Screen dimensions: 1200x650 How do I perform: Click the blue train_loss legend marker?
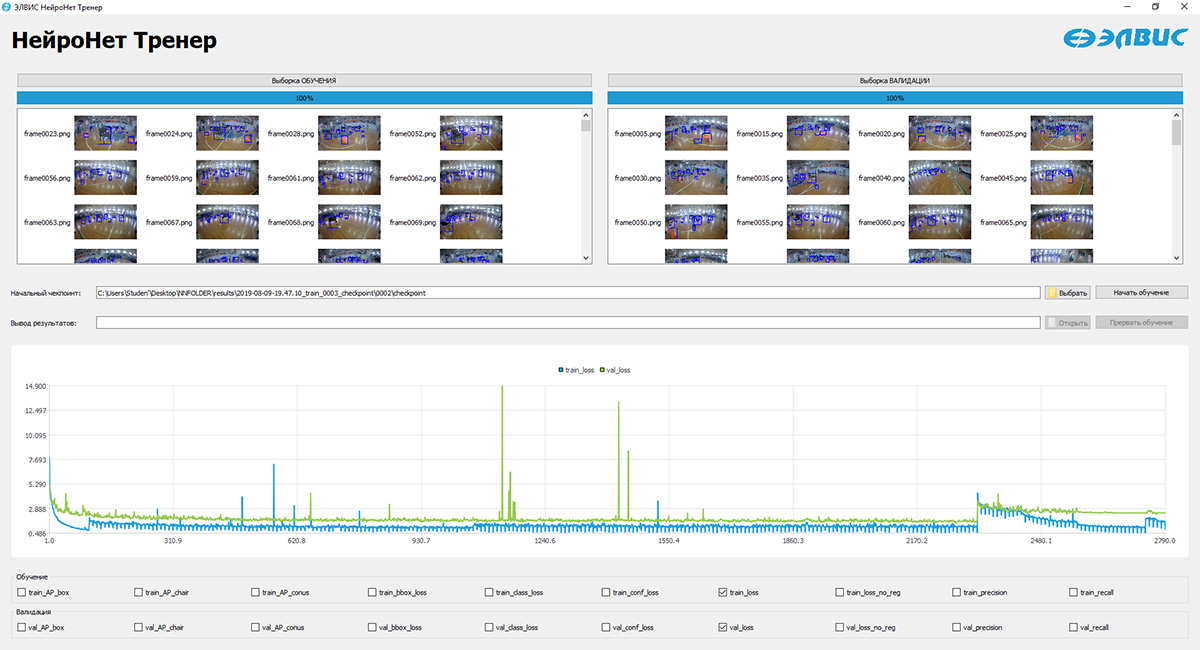click(x=561, y=370)
